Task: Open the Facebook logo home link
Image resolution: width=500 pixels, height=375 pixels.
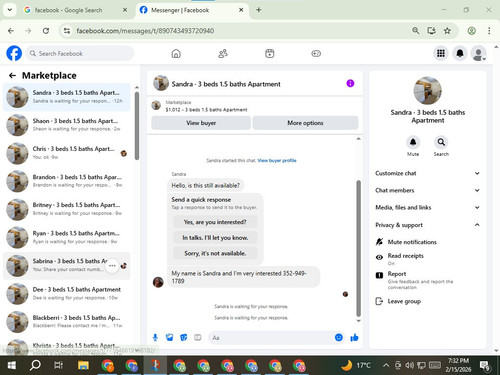Action: point(14,53)
